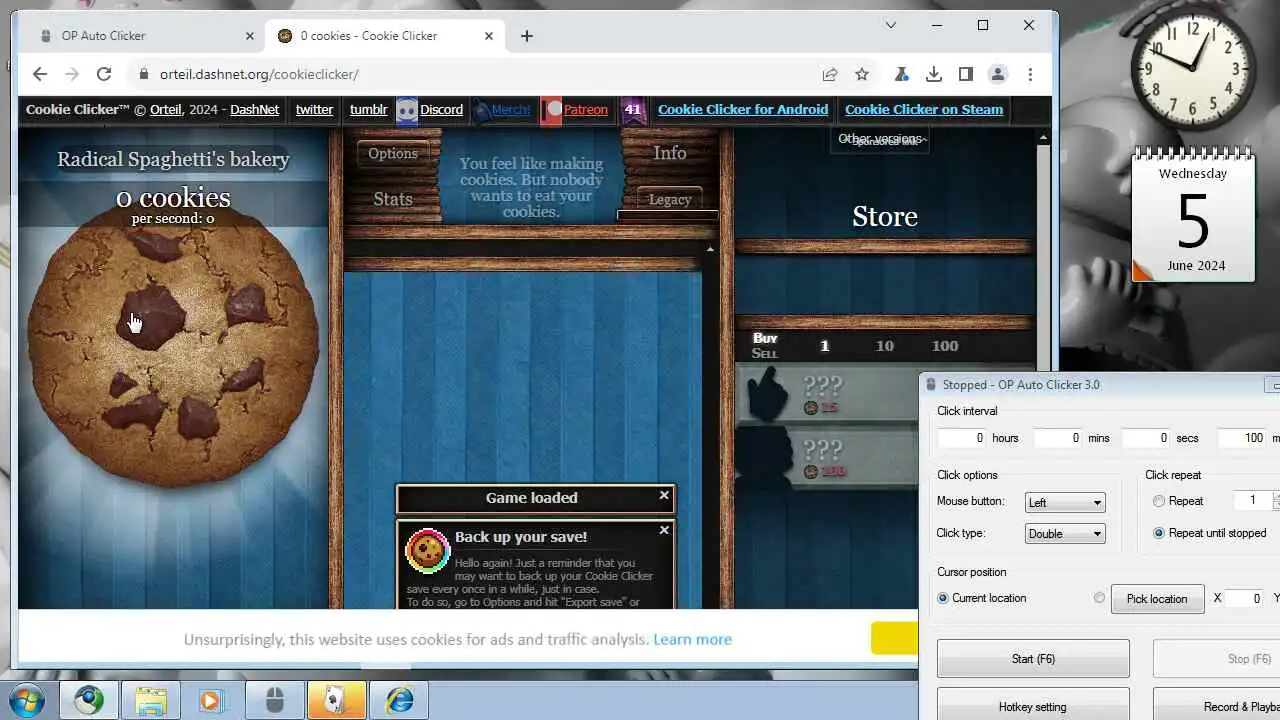Set buy amount to 1
The image size is (1280, 720).
[x=825, y=346]
